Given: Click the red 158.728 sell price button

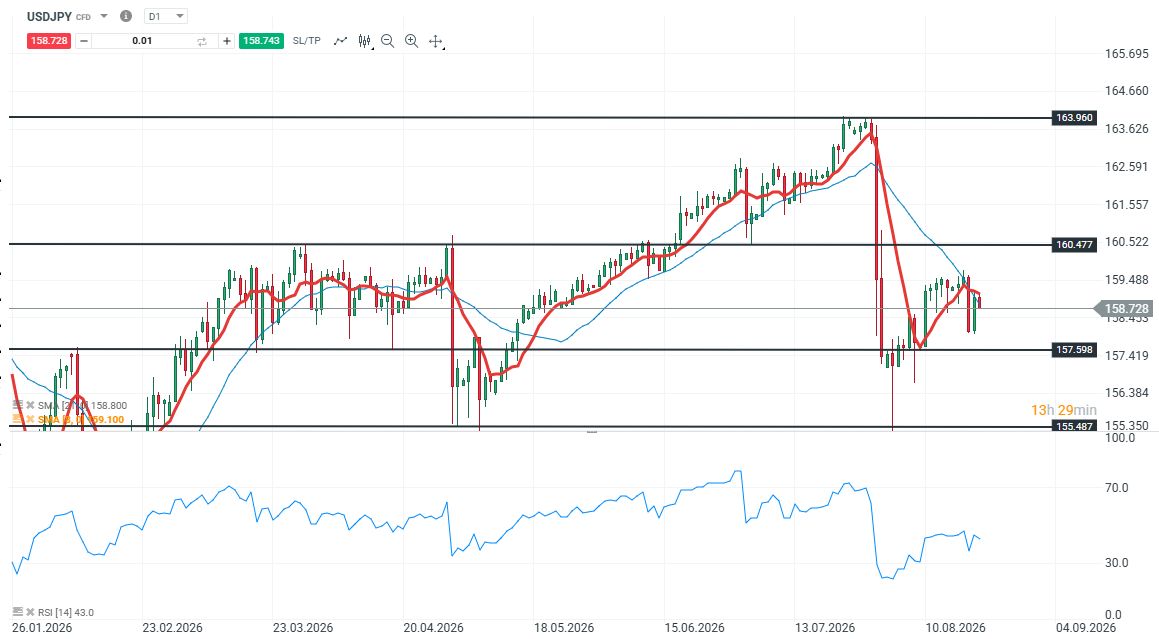Looking at the screenshot, I should pyautogui.click(x=49, y=41).
